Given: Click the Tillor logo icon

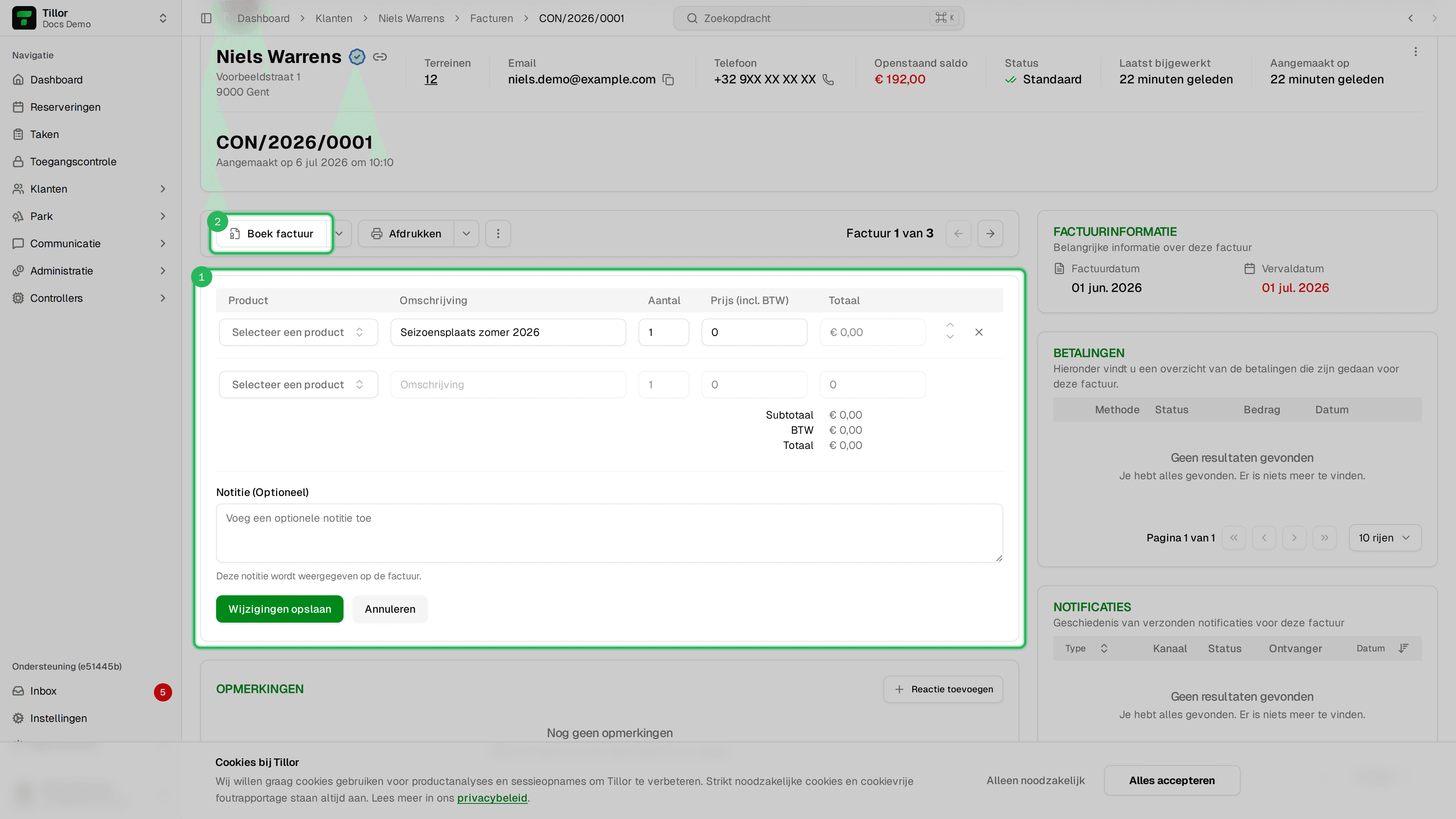Looking at the screenshot, I should [x=24, y=18].
